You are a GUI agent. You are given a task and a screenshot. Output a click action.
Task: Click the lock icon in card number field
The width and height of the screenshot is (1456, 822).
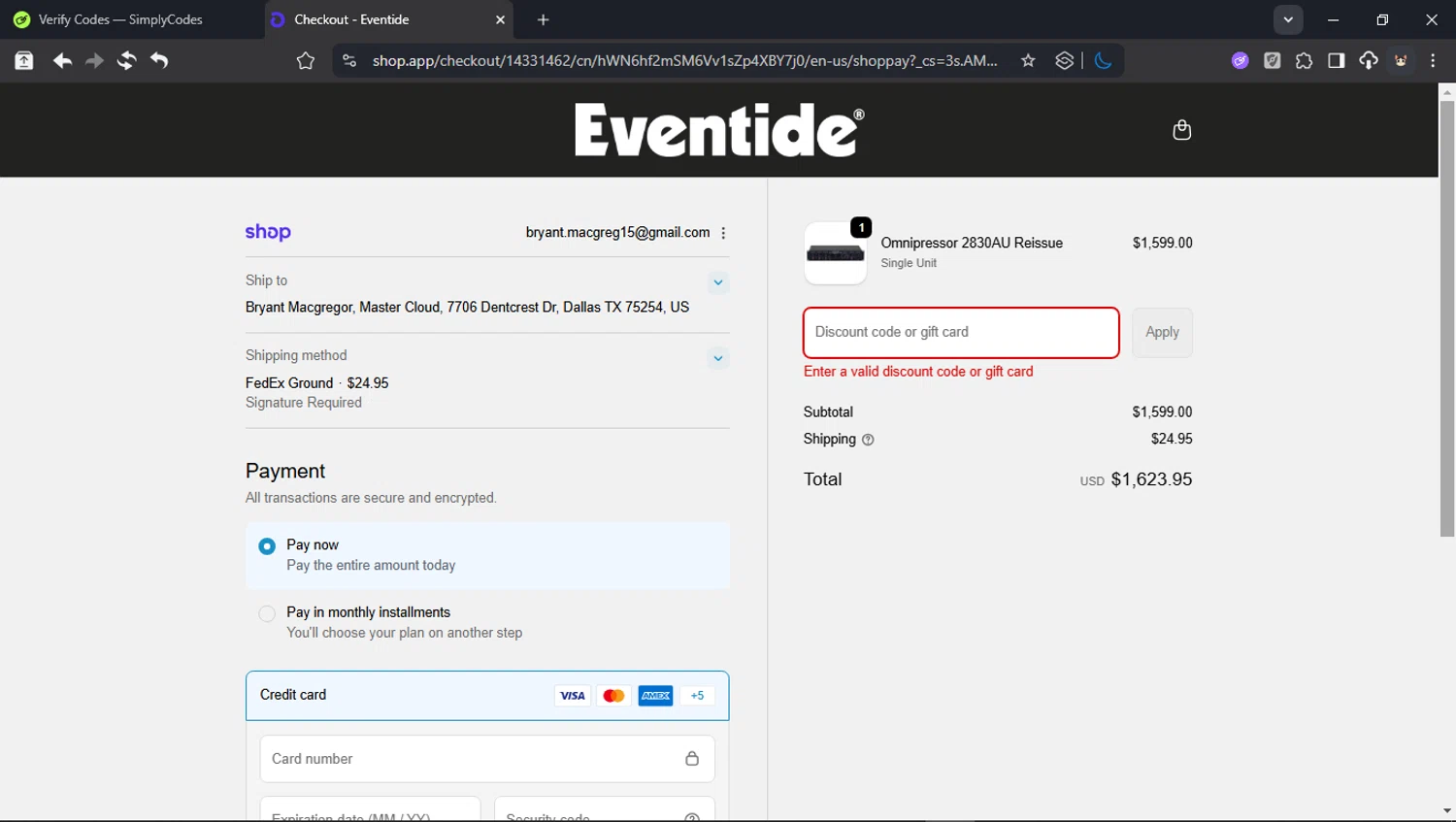tap(692, 759)
